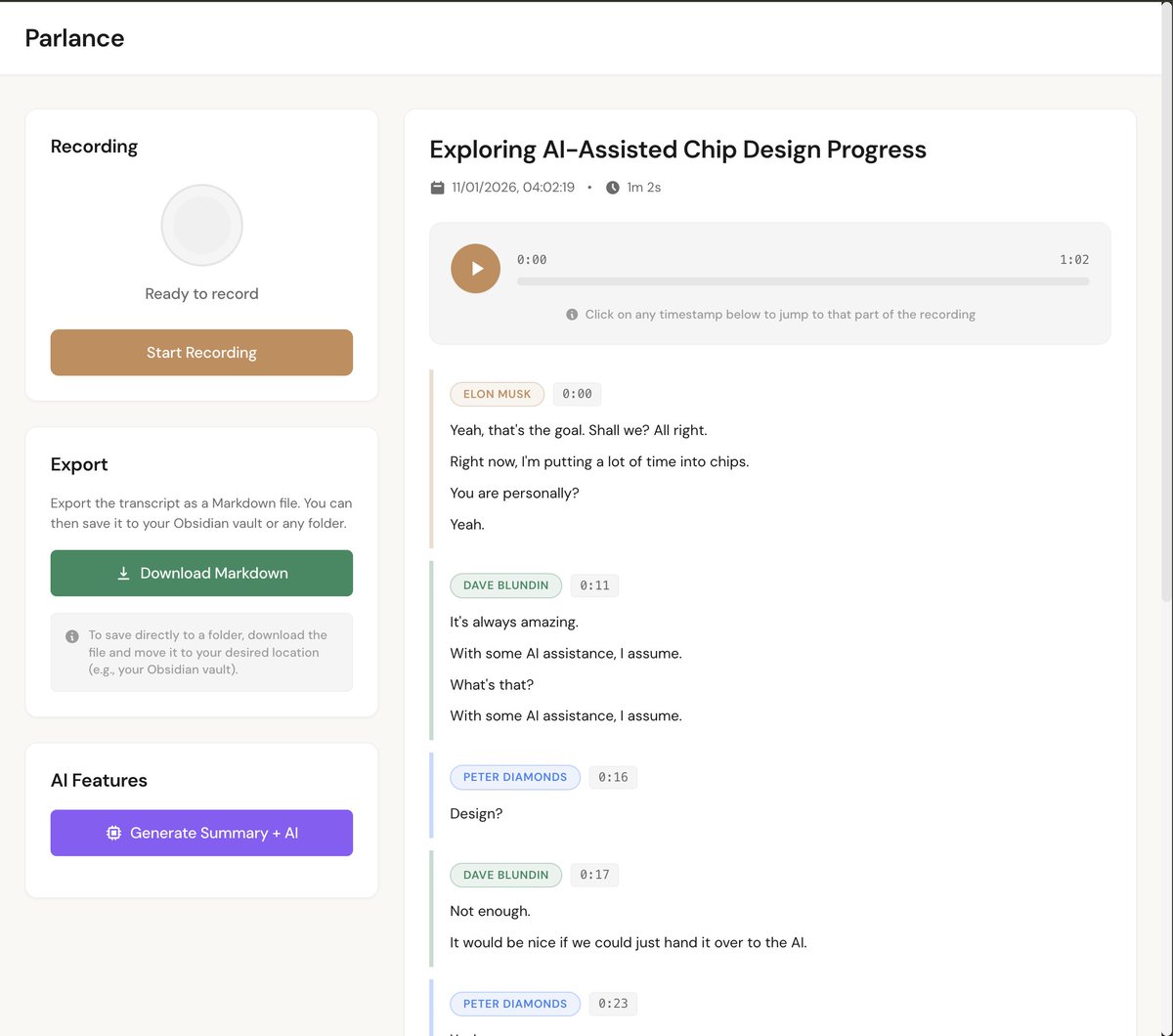The height and width of the screenshot is (1036, 1173).
Task: Jump to the 0:16 timestamp
Action: 613,777
